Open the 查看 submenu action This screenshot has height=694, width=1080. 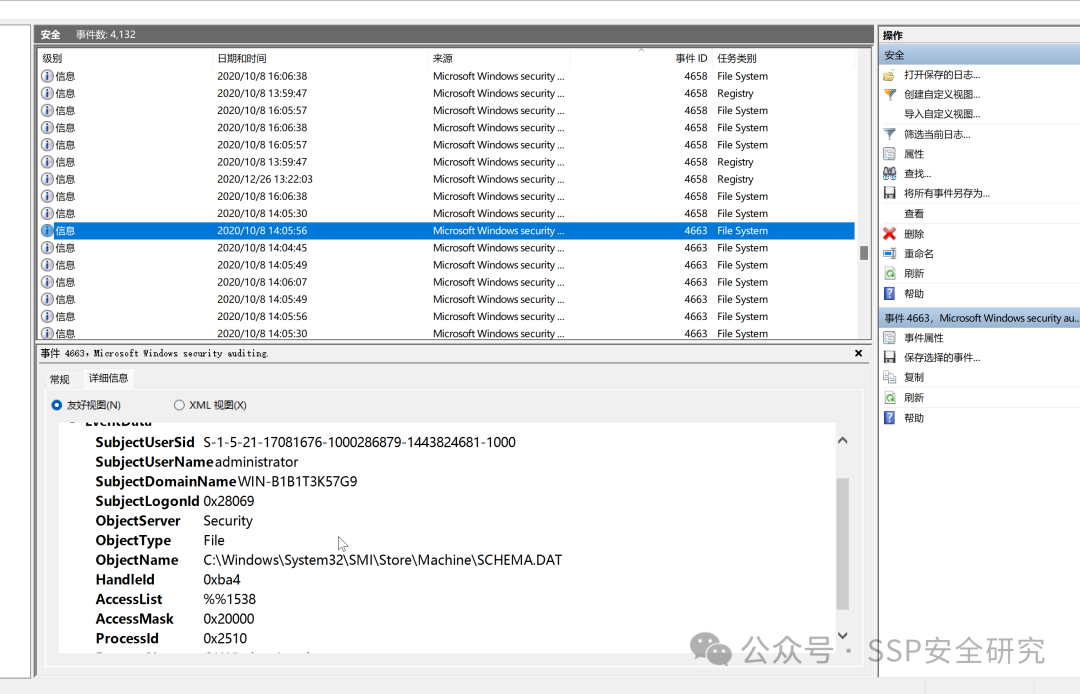pos(914,213)
